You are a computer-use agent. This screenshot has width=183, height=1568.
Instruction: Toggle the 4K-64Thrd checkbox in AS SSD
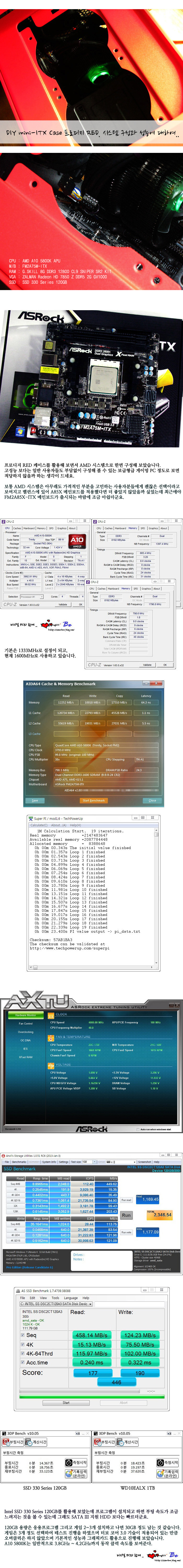(22, 1353)
